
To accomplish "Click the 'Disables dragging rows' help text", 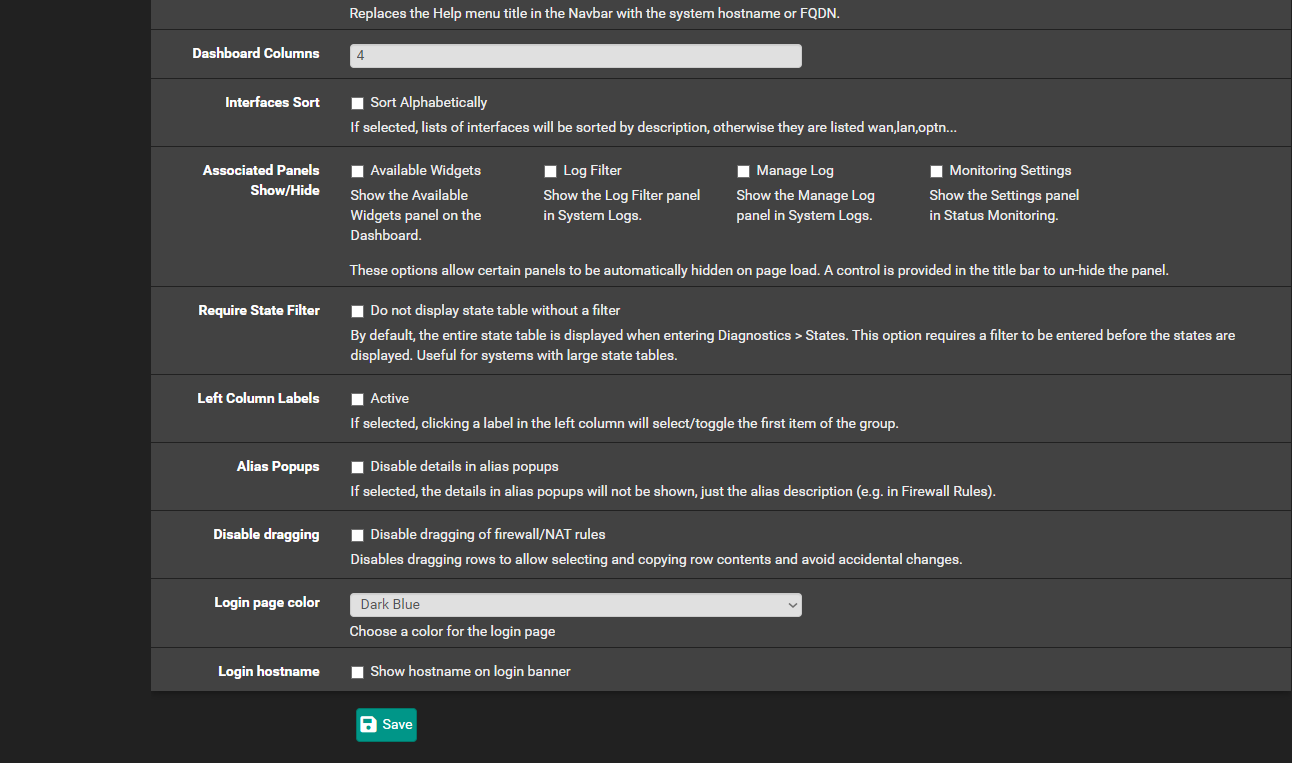I will click(656, 559).
